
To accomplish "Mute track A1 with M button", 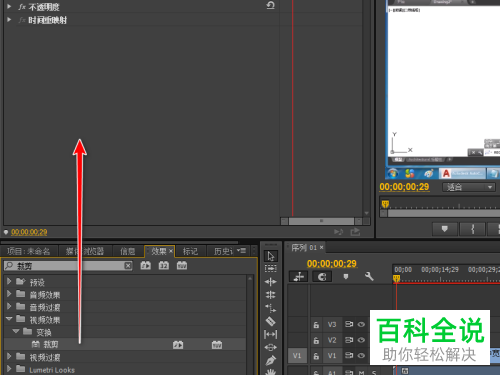I will [x=361, y=372].
